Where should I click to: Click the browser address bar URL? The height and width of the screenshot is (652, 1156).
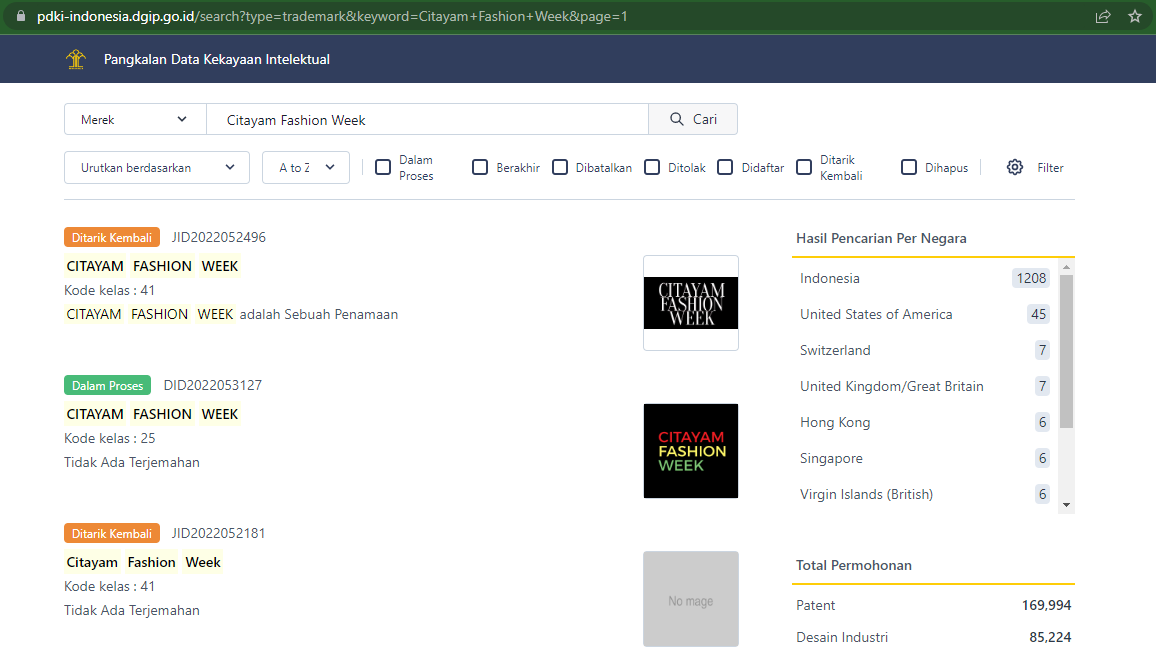pos(332,16)
